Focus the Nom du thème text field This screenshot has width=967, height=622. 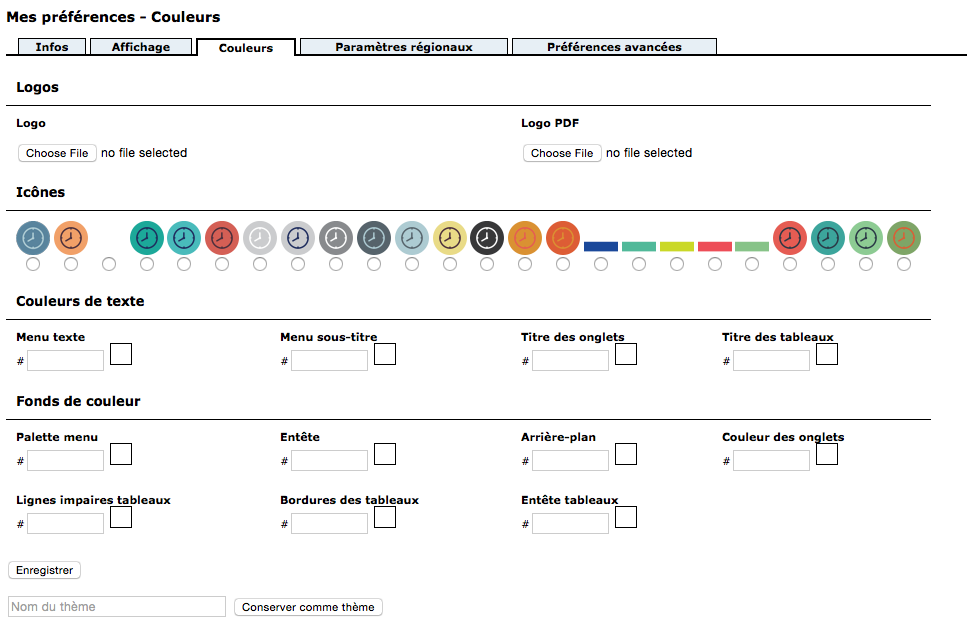[x=117, y=607]
